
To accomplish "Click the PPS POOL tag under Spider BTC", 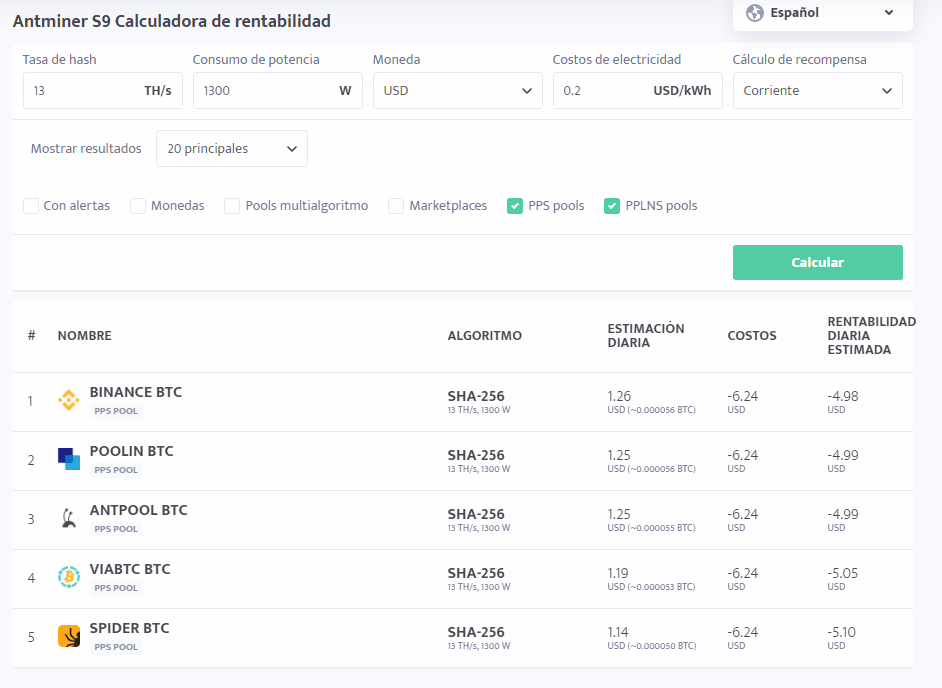I will (x=116, y=647).
